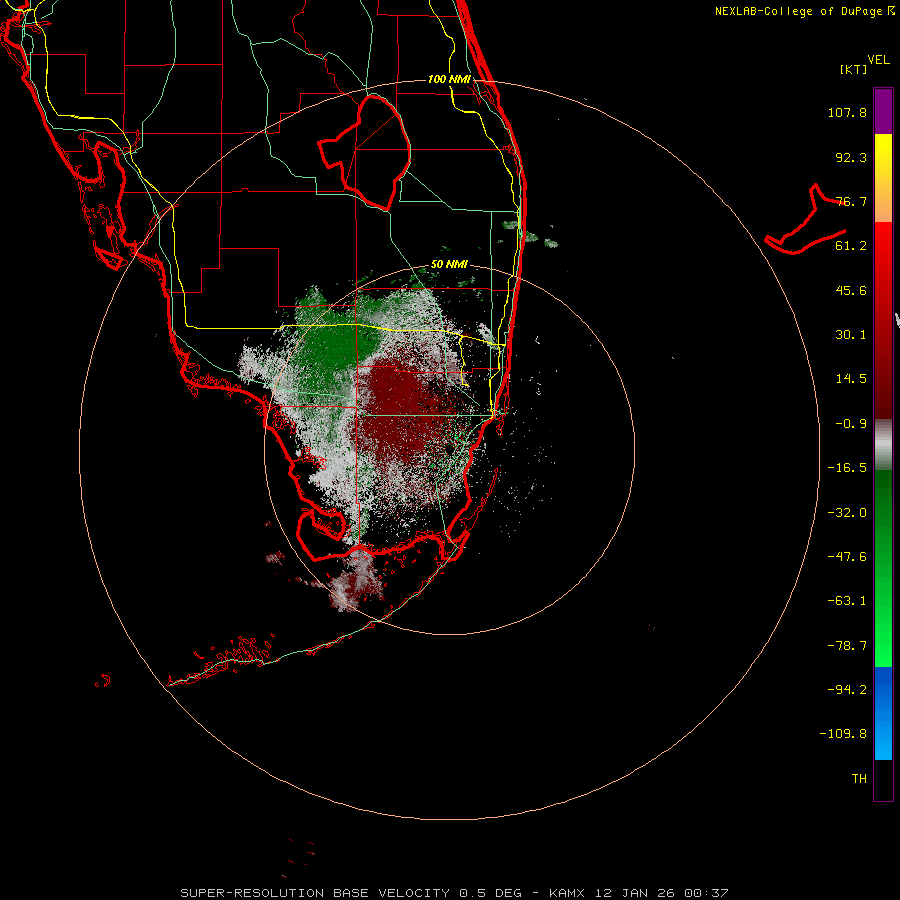900x900 pixels.
Task: Click the [KT] units label
Action: (854, 69)
